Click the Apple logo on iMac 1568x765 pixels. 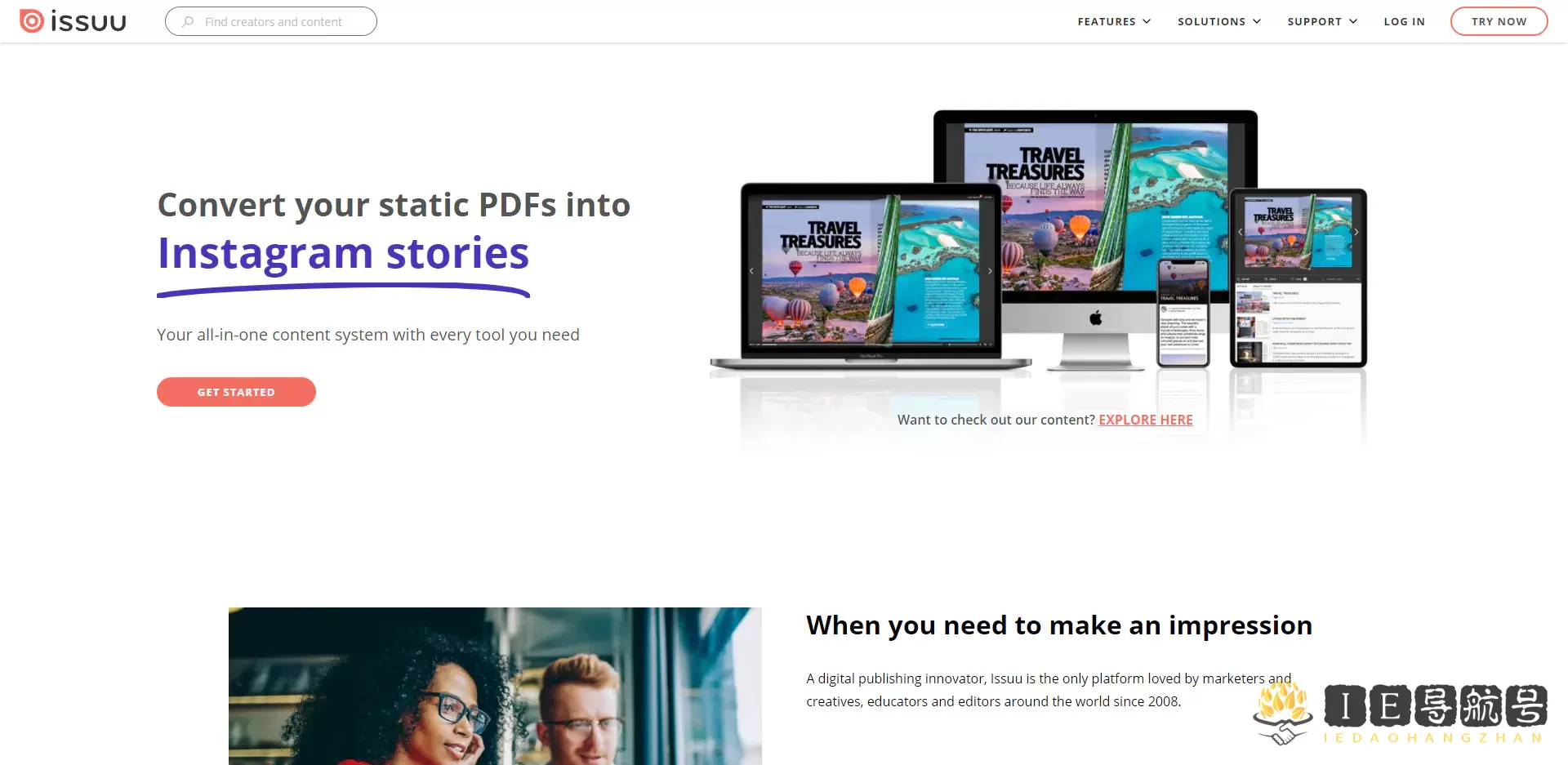[1095, 318]
